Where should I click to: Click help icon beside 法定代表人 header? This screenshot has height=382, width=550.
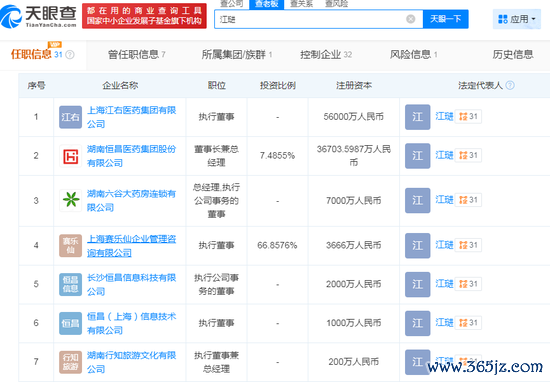point(510,85)
